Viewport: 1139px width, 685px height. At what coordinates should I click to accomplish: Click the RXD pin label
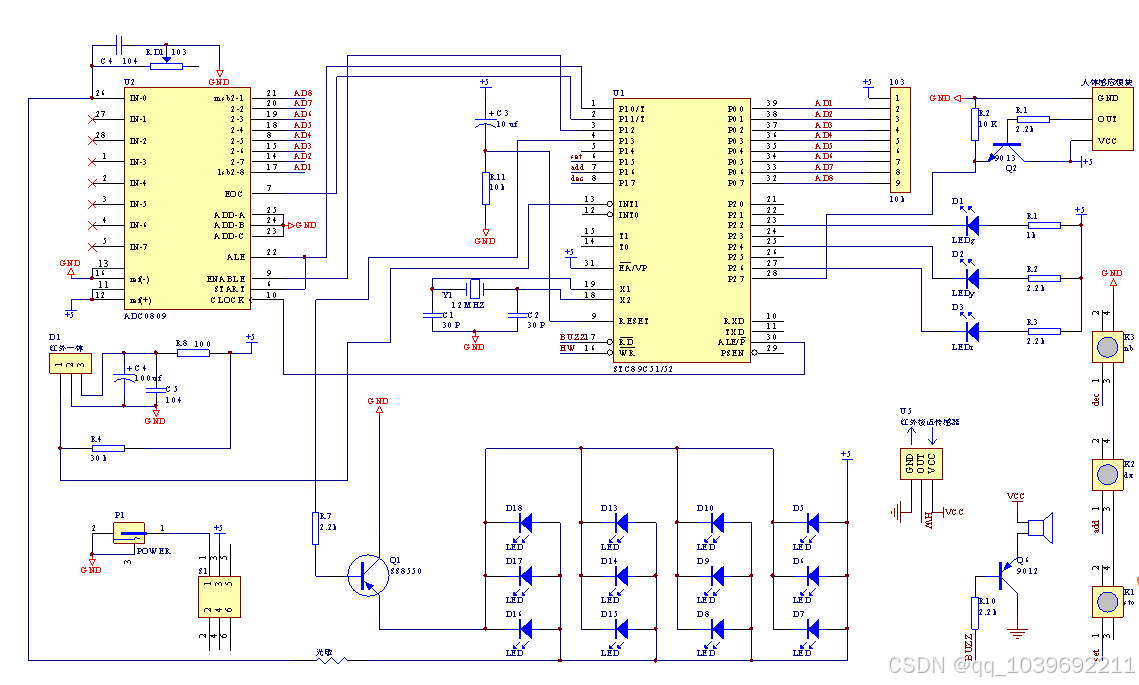[x=734, y=320]
